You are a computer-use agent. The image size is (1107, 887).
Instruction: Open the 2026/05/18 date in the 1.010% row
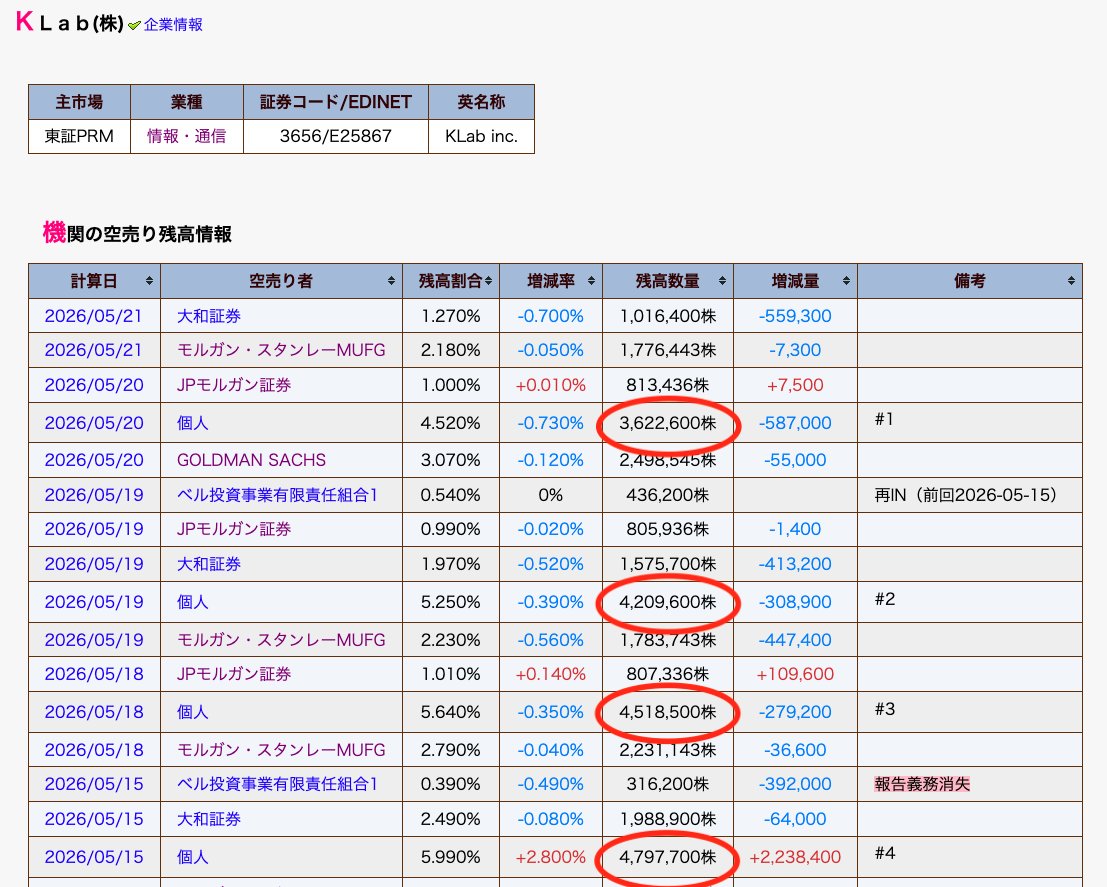pos(94,674)
